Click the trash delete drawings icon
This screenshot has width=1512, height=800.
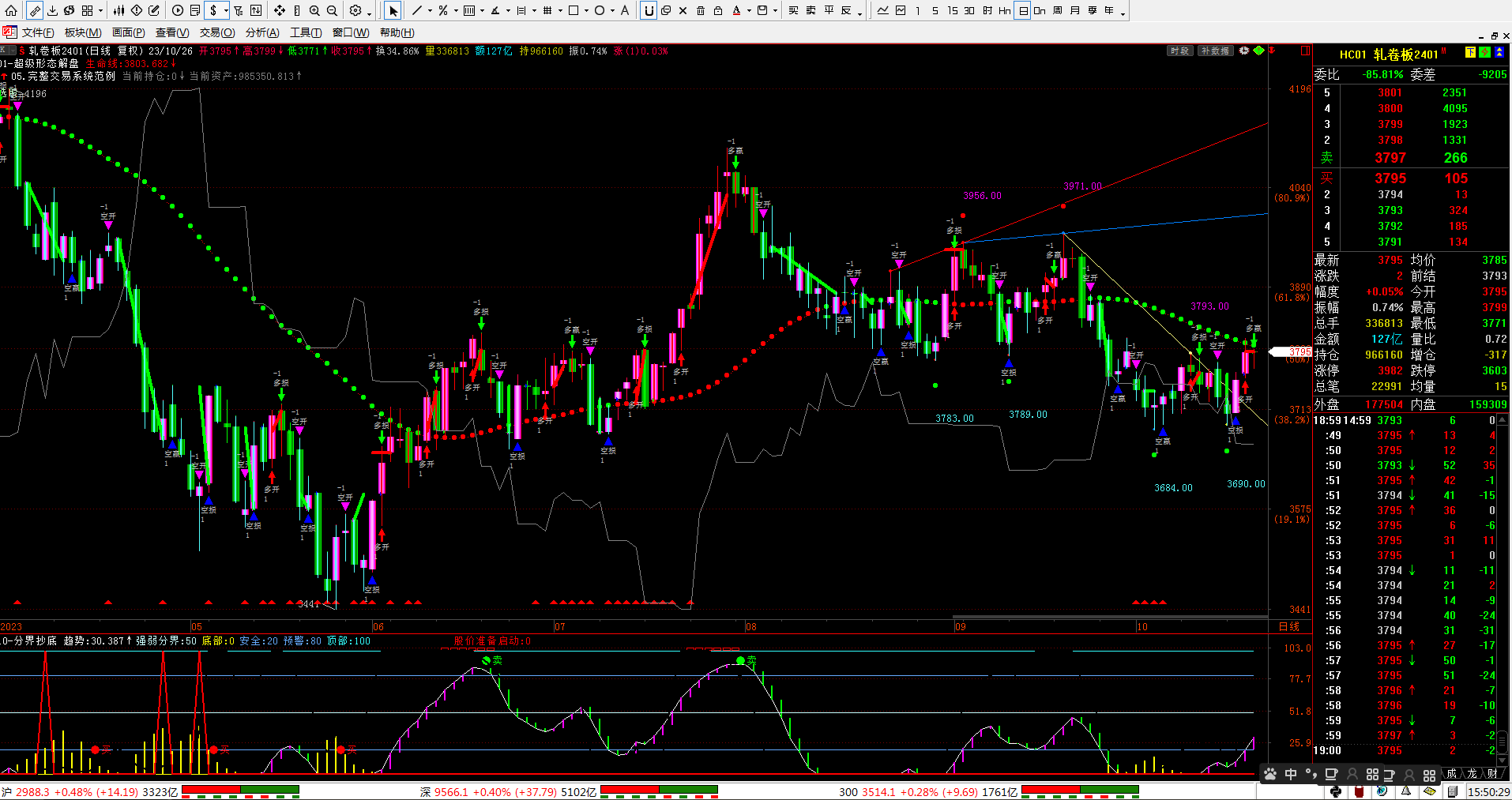pyautogui.click(x=700, y=10)
